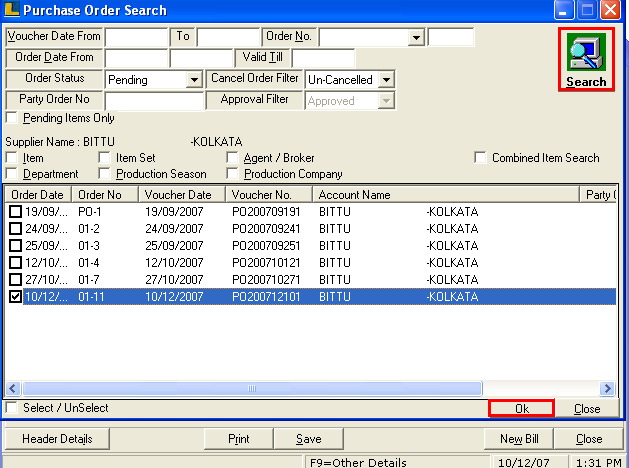
Task: Check the box for order 01-2
Action: coord(15,229)
